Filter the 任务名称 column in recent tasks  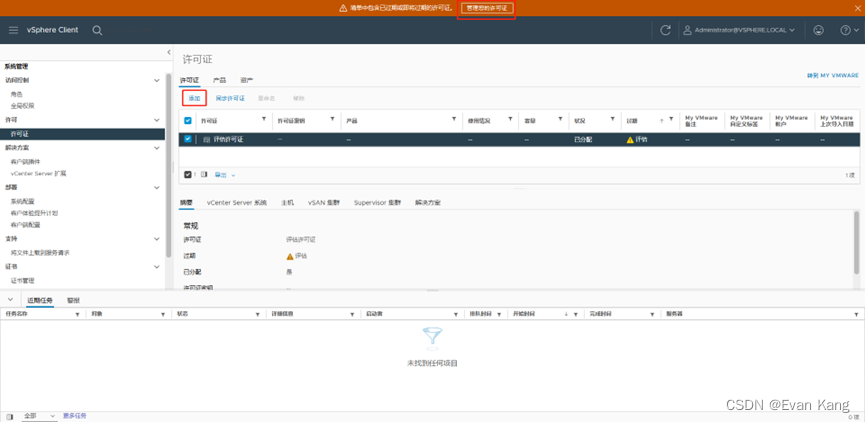[x=78, y=314]
